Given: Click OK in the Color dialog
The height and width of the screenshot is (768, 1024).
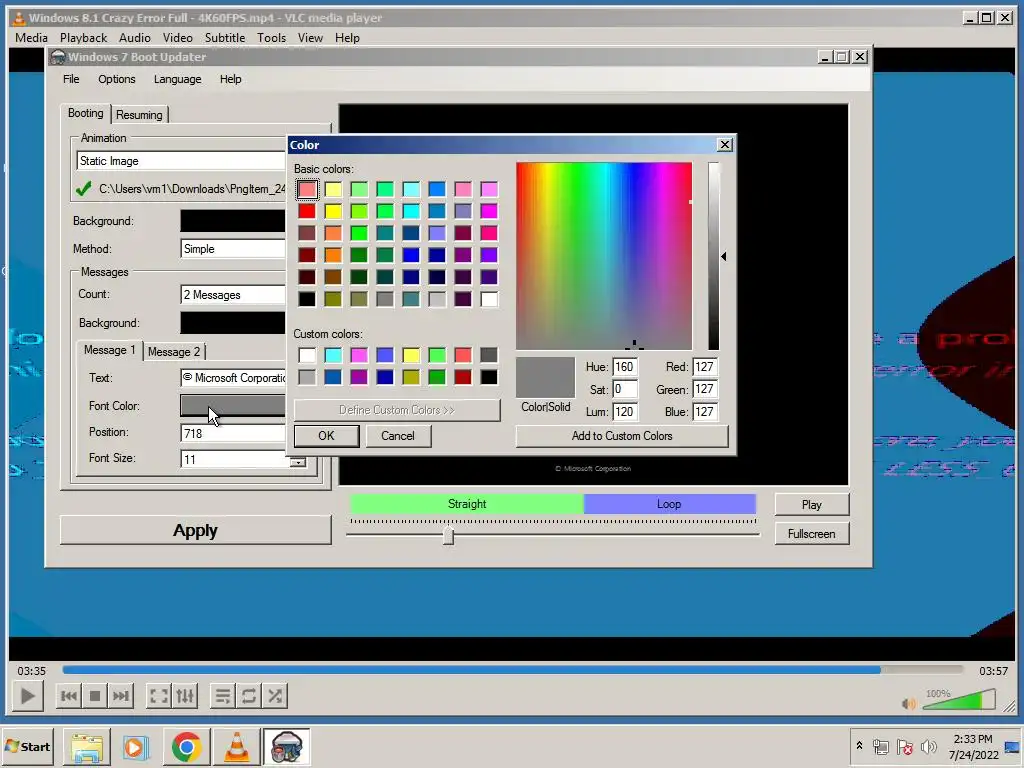Looking at the screenshot, I should point(326,436).
